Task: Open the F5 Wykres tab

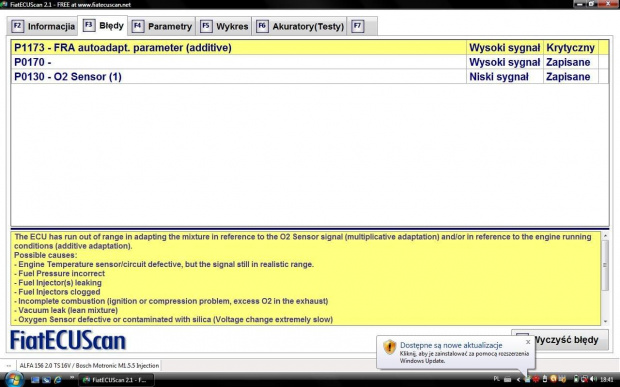Action: point(224,26)
